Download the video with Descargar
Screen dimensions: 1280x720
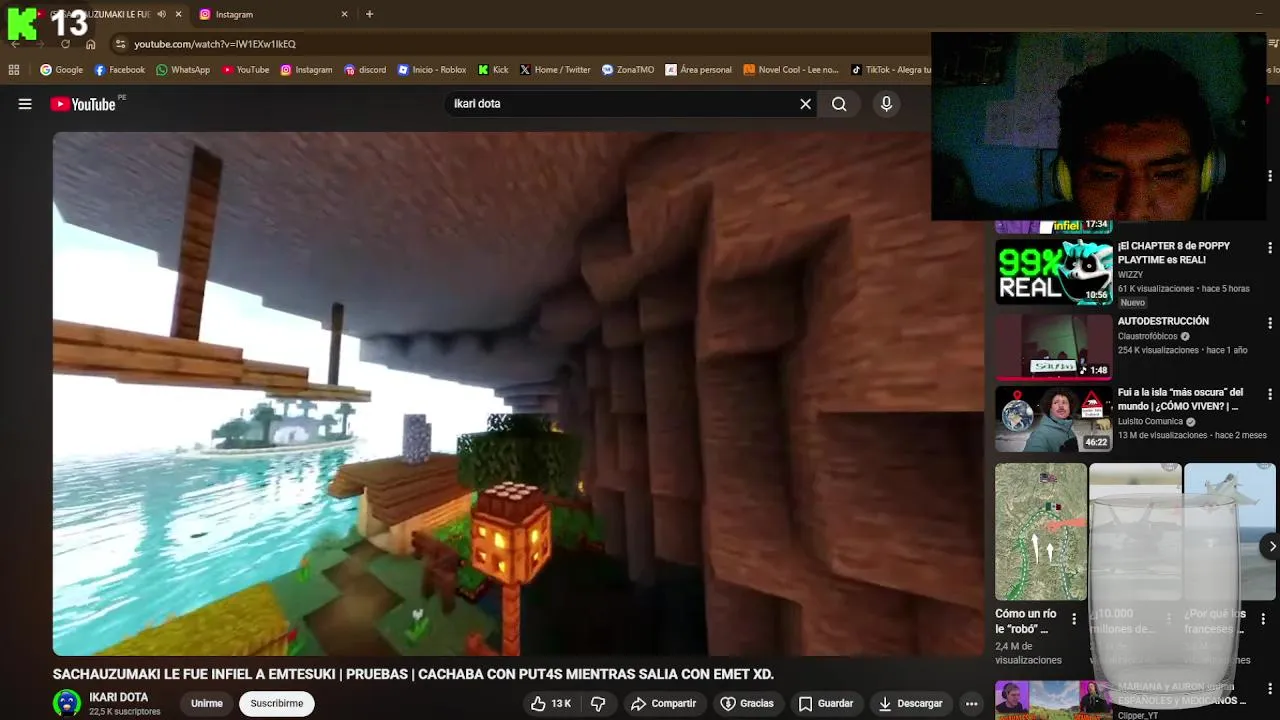[910, 703]
